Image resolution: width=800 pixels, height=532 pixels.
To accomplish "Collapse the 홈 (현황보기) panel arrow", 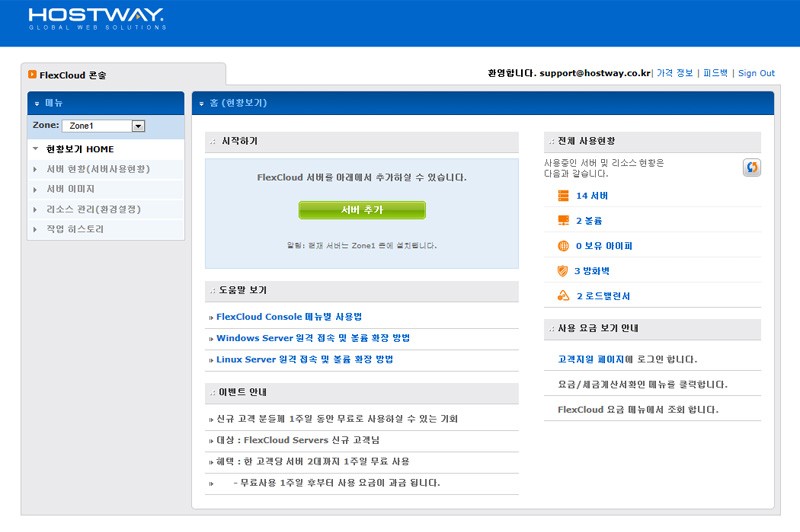I will (x=202, y=104).
